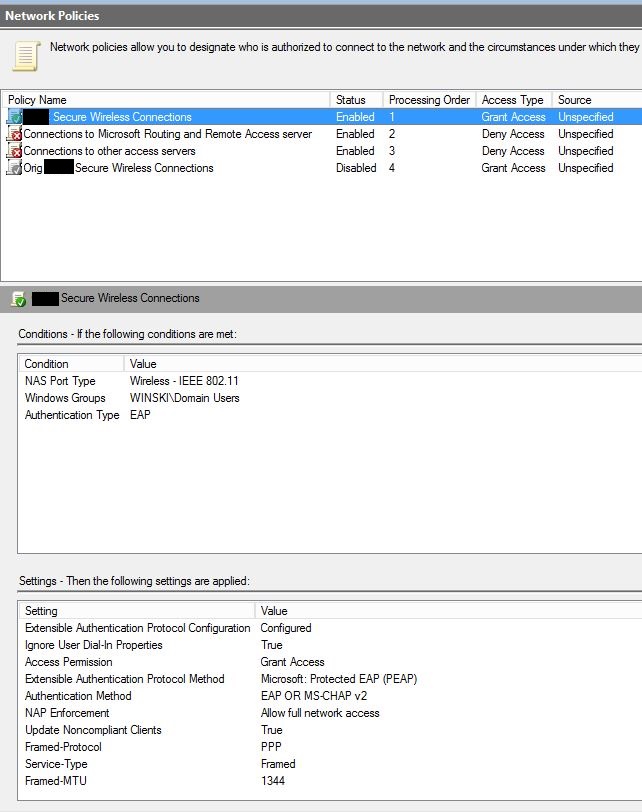Click the Configured value

286,628
